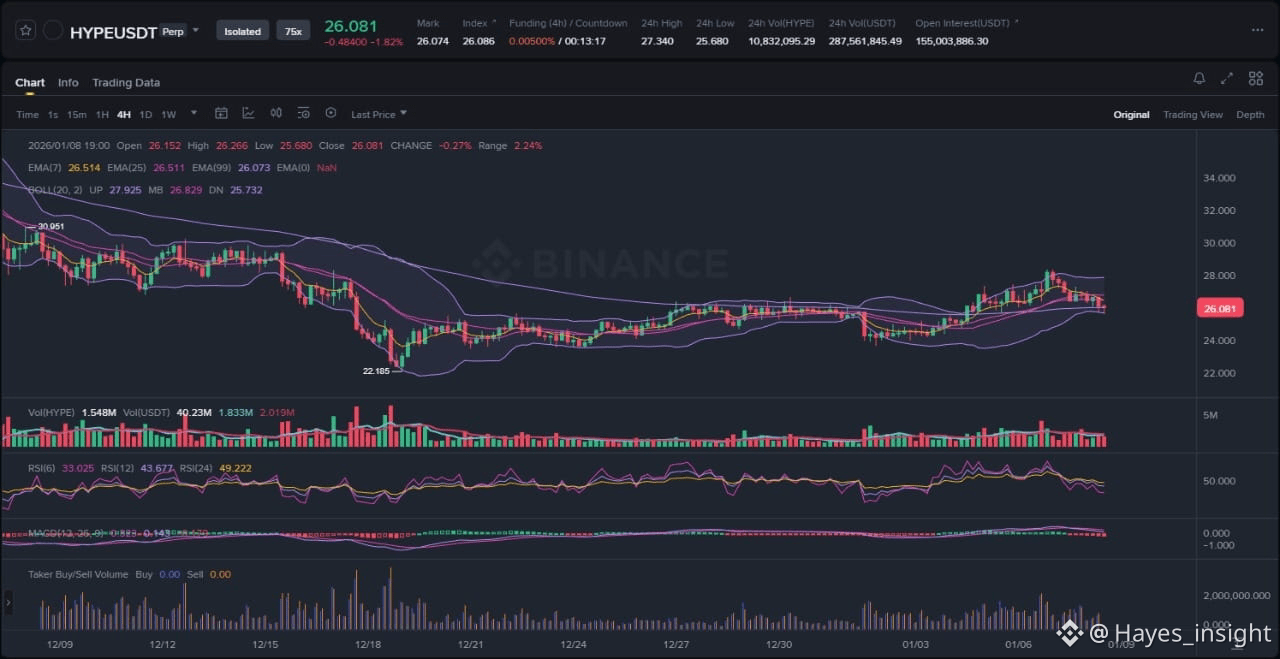Open the Last Price dropdown
1280x659 pixels.
click(379, 114)
